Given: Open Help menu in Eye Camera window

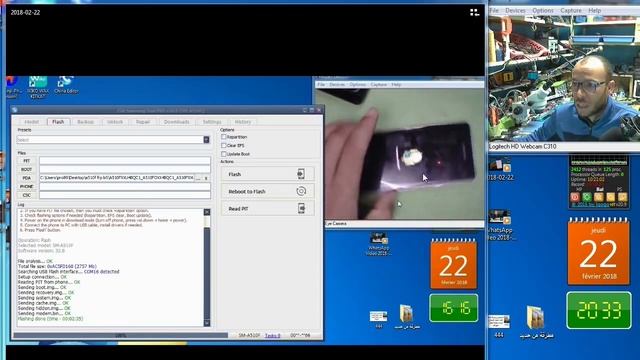Looking at the screenshot, I should (396, 84).
